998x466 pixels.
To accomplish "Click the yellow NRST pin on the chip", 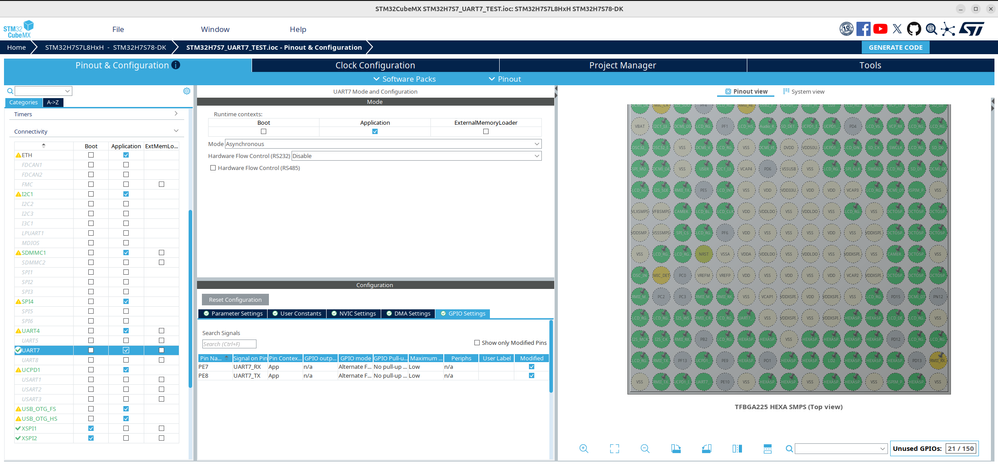I will [703, 253].
